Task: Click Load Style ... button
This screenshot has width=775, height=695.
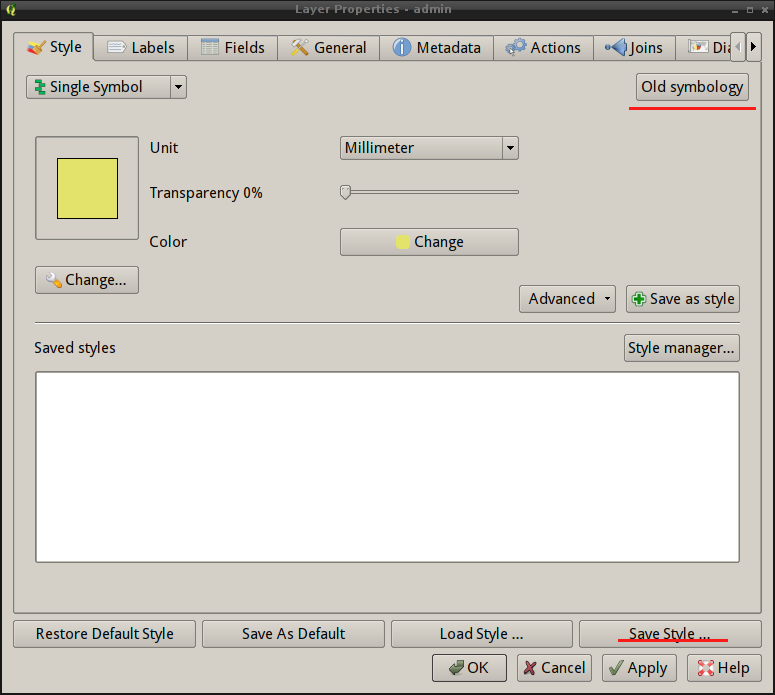Action: 482,634
